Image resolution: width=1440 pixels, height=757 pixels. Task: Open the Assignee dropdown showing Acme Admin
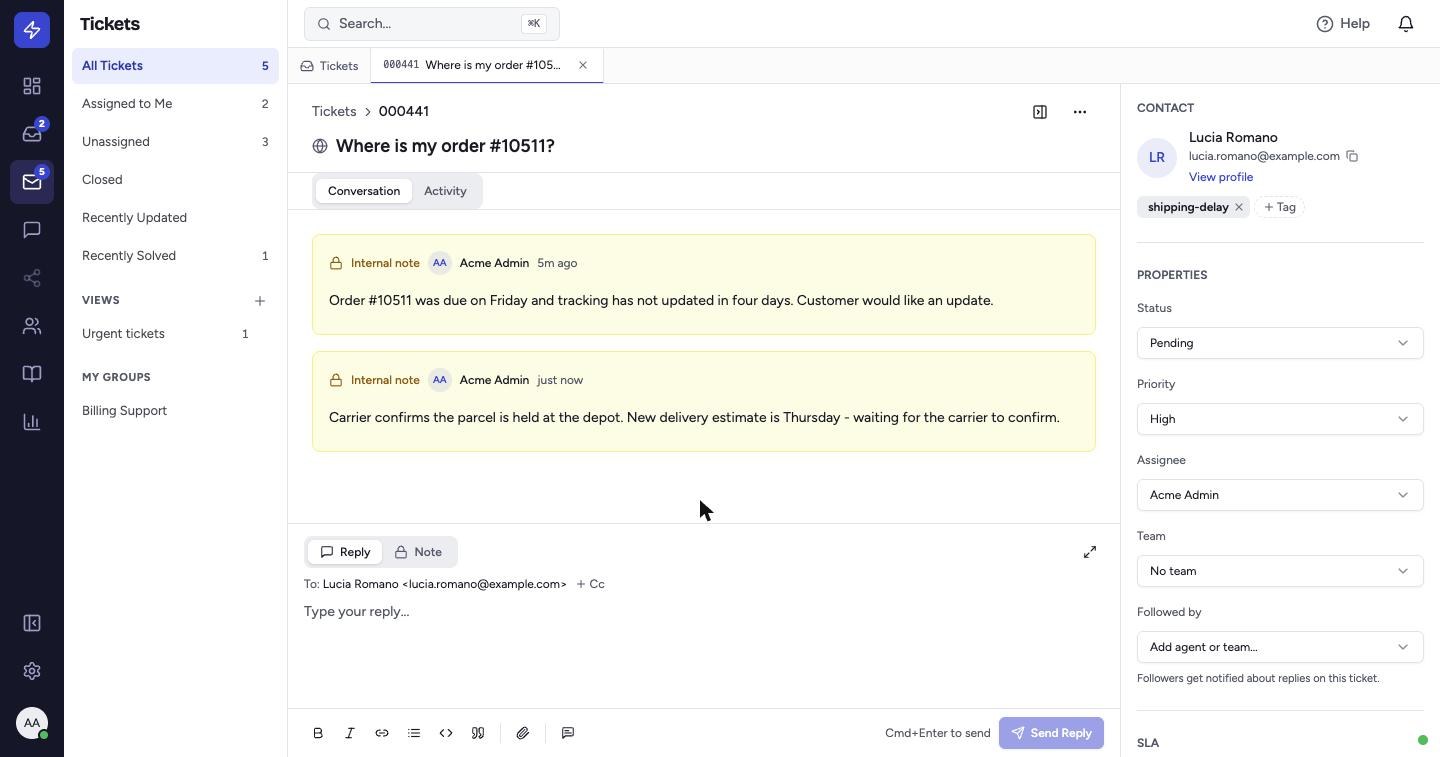(x=1280, y=495)
